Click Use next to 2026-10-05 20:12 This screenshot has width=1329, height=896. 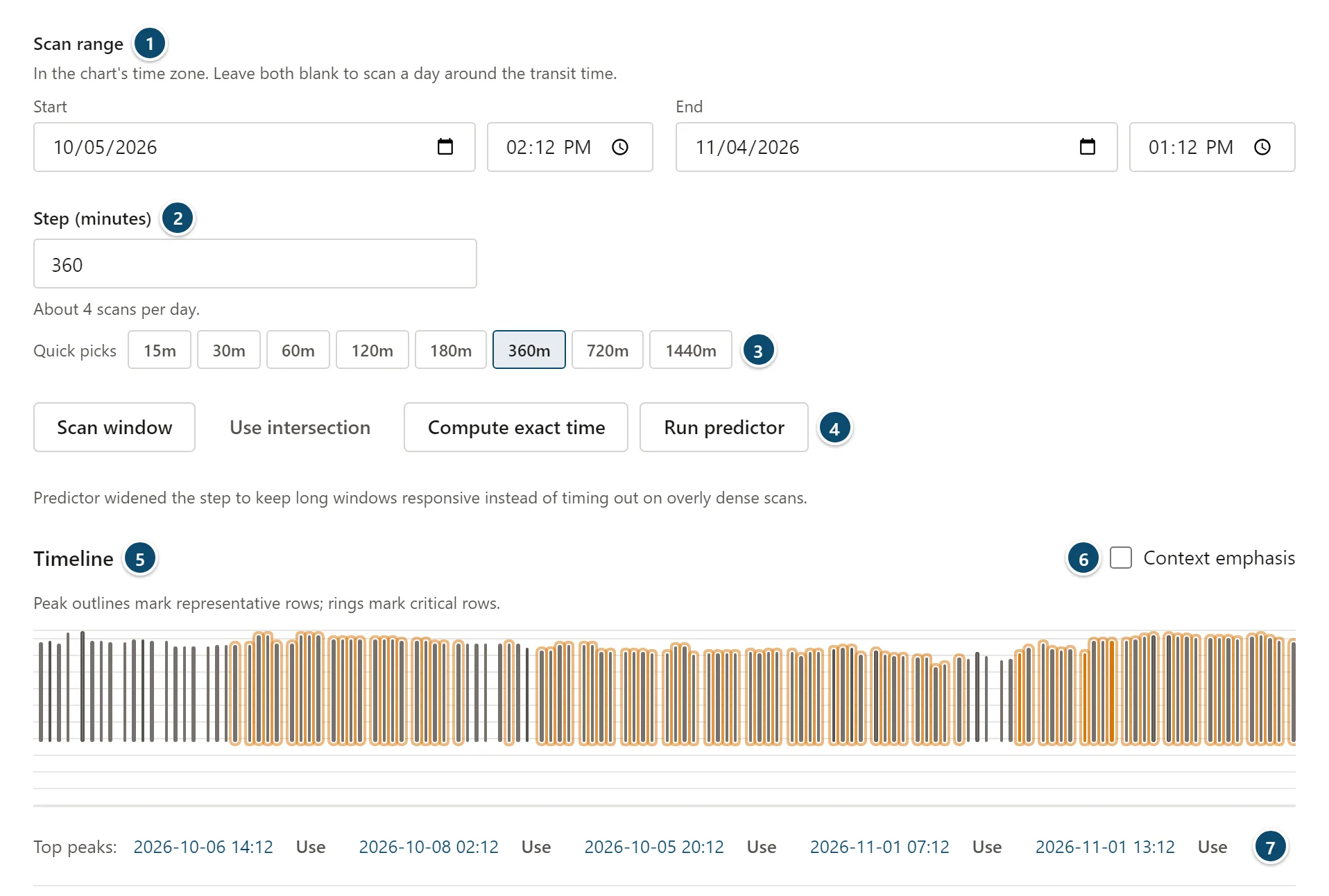click(x=762, y=847)
